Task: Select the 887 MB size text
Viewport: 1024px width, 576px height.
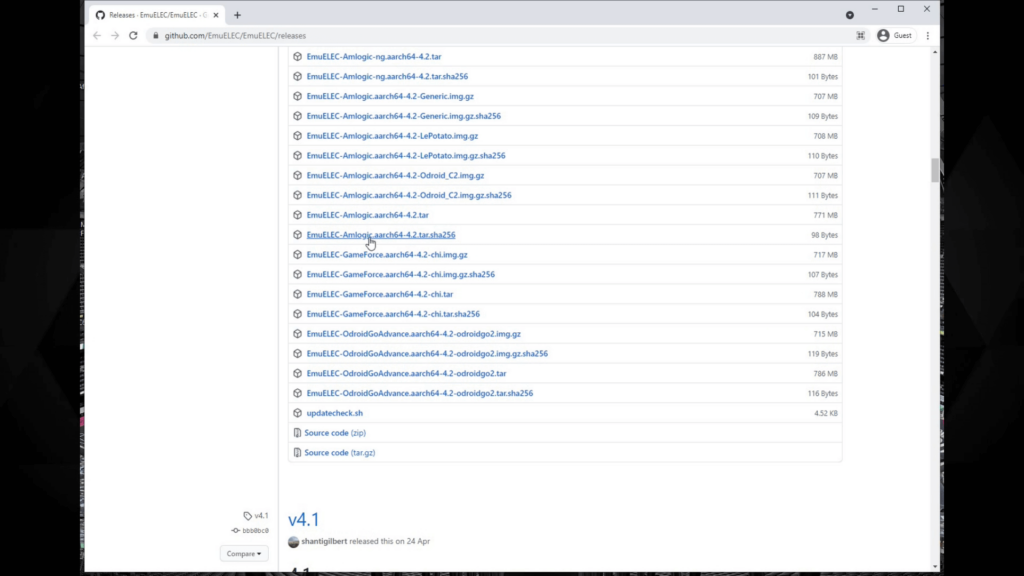Action: click(825, 57)
